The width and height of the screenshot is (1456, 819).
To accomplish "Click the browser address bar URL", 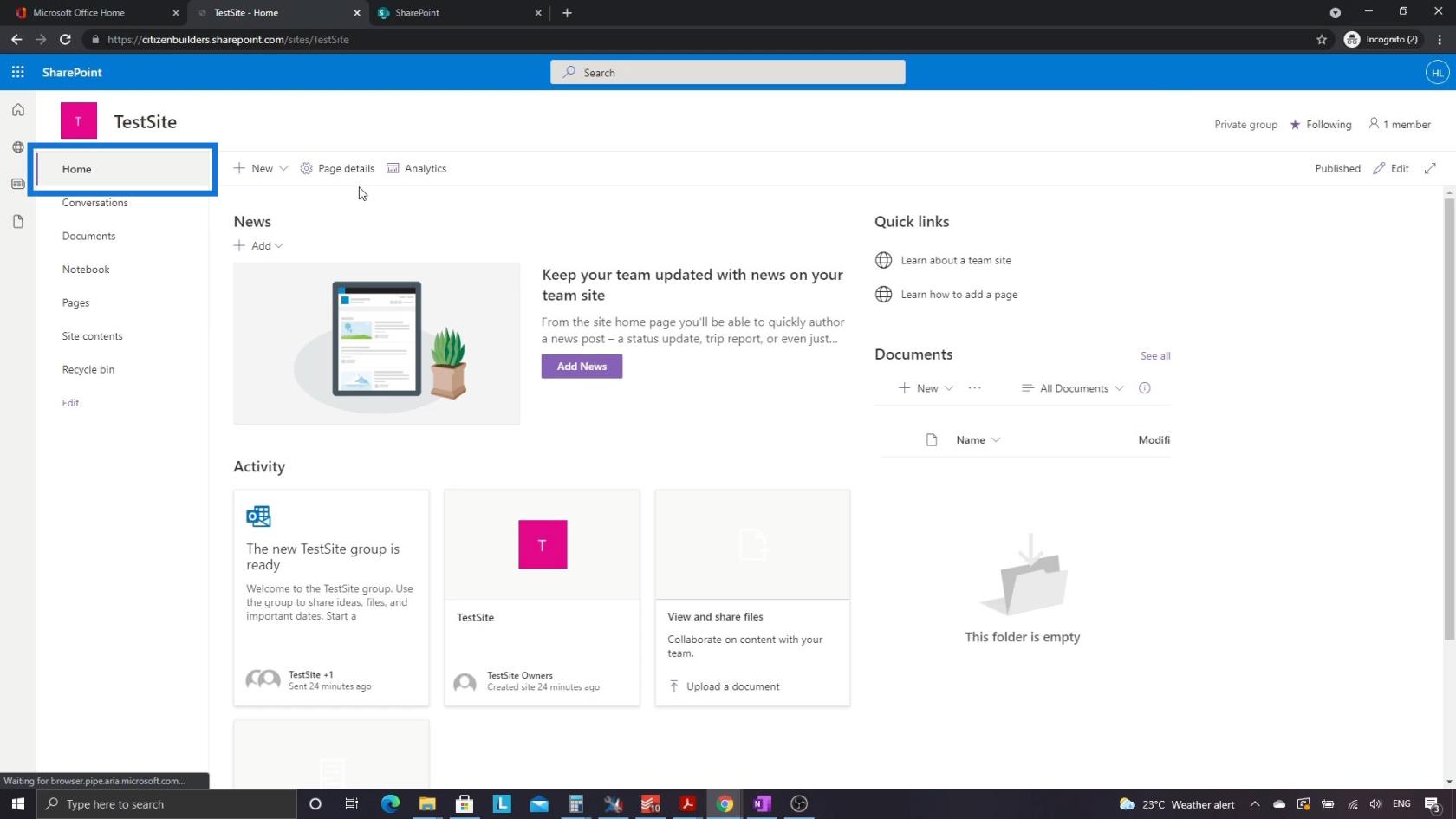I will [228, 40].
